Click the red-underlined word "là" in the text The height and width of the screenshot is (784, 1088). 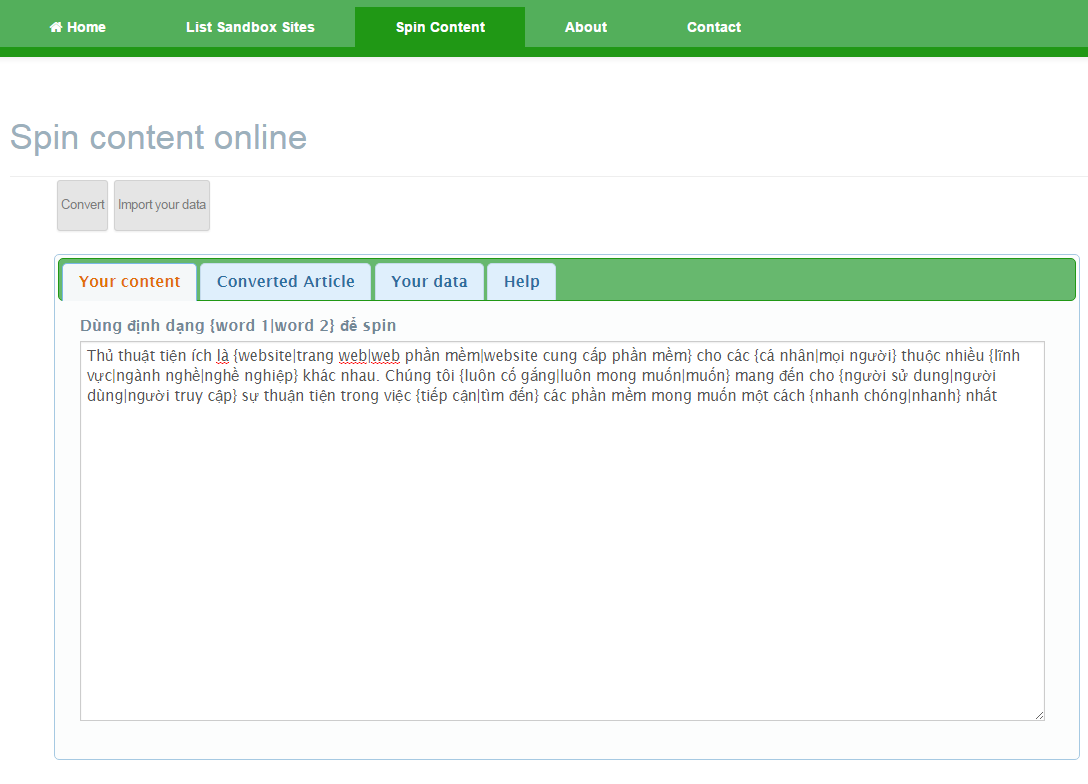[x=223, y=356]
